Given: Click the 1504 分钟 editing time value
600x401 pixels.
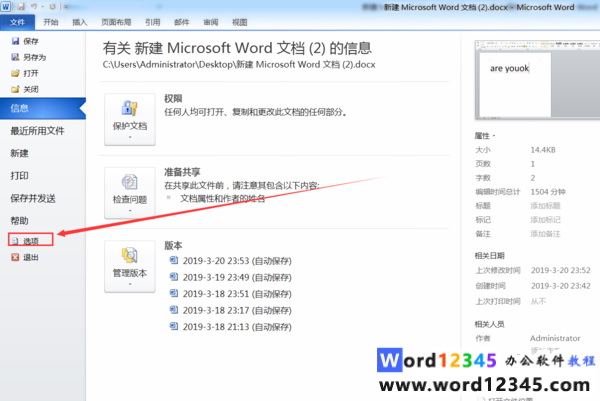Looking at the screenshot, I should [548, 192].
